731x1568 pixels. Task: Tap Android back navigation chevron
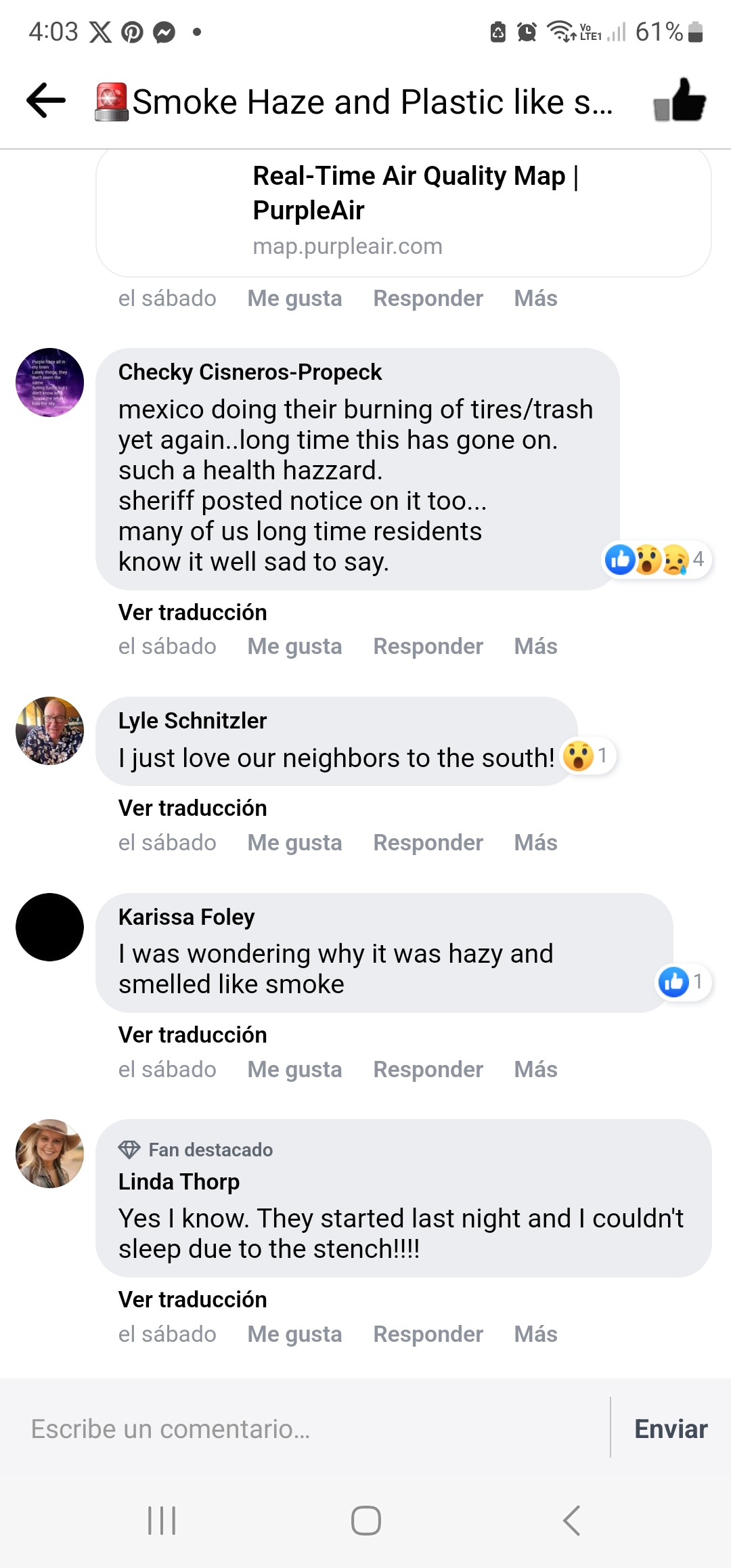571,1521
